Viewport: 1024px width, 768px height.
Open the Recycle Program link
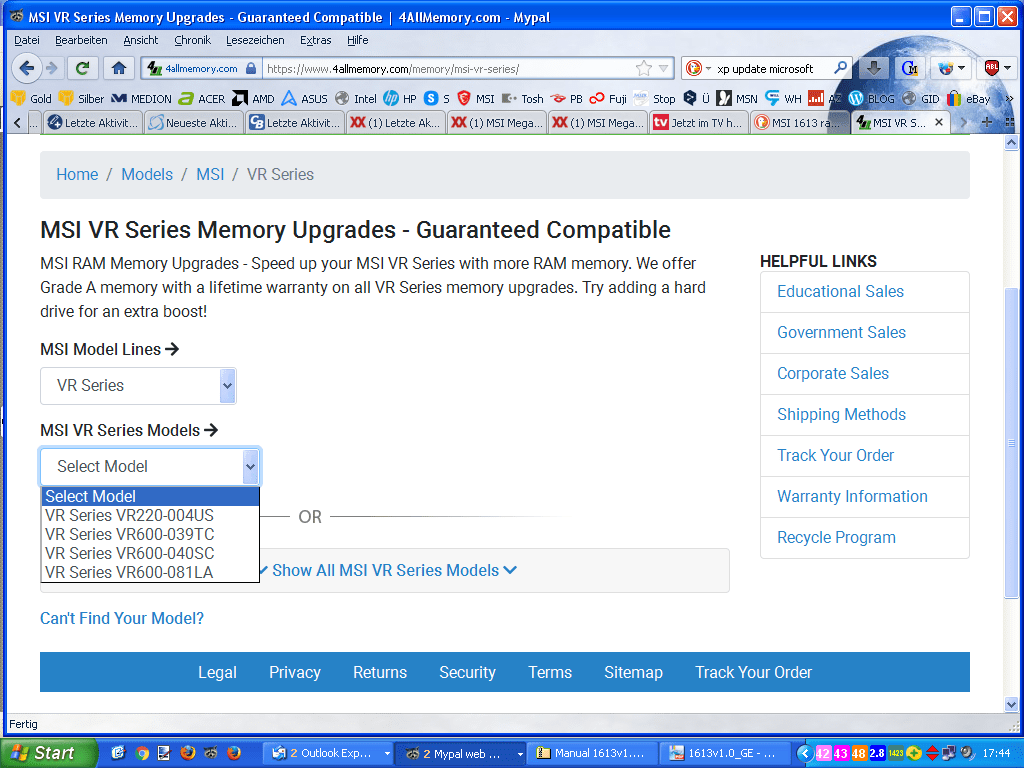[x=836, y=537]
